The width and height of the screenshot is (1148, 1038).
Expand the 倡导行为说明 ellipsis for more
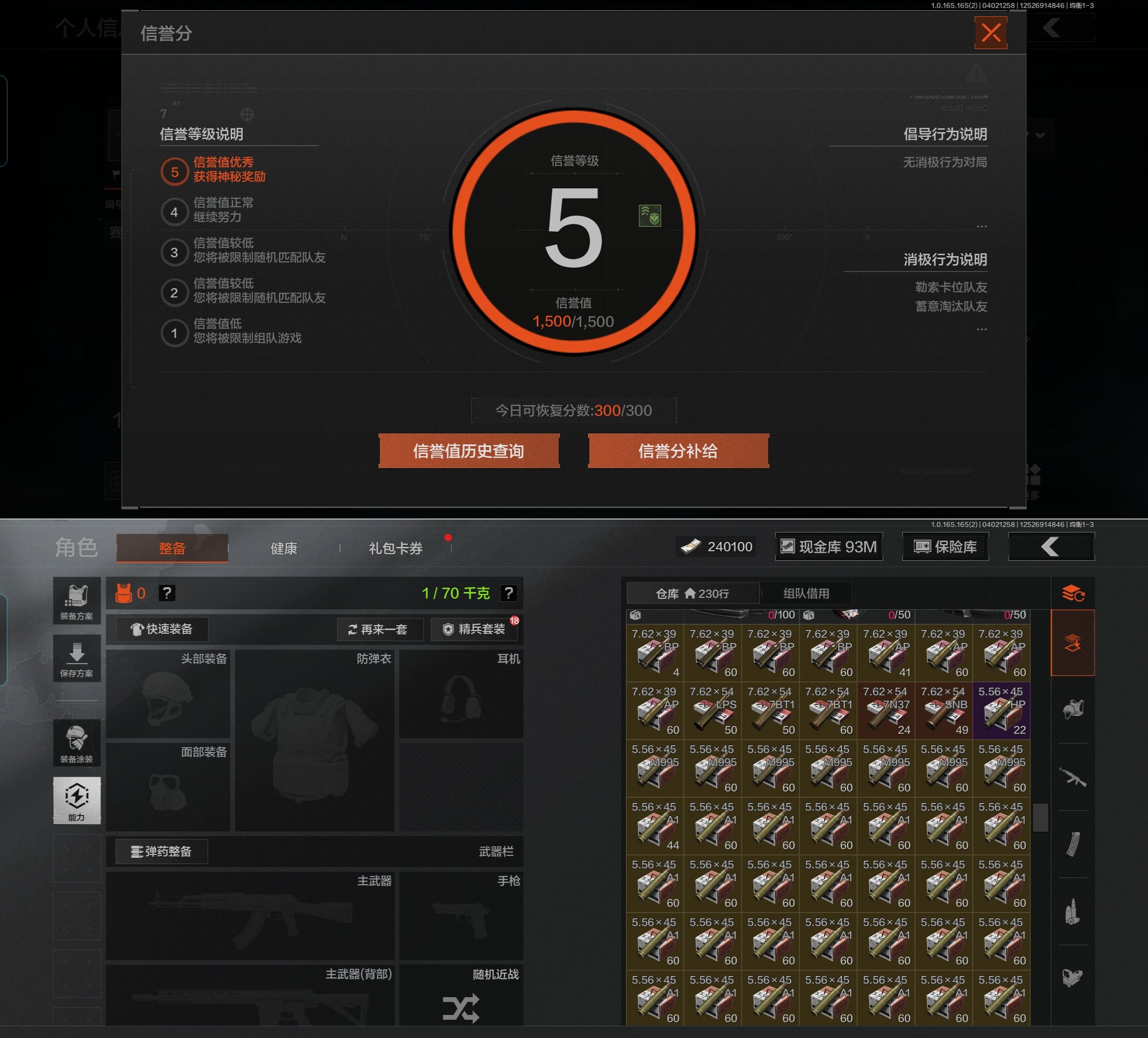(x=981, y=226)
